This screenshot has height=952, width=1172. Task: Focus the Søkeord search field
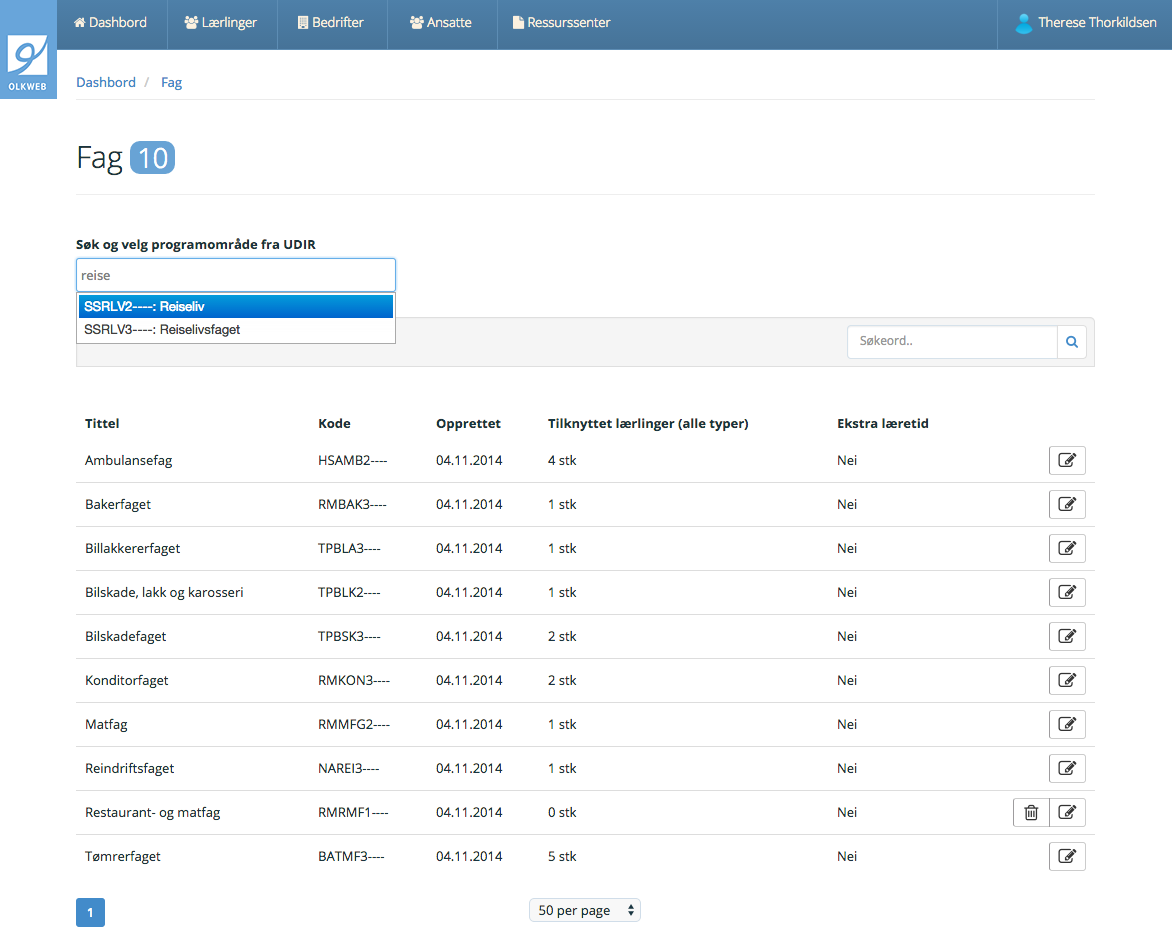point(952,342)
